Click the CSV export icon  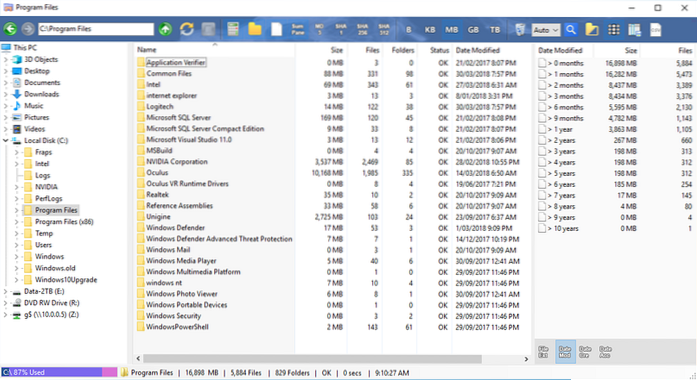point(656,30)
